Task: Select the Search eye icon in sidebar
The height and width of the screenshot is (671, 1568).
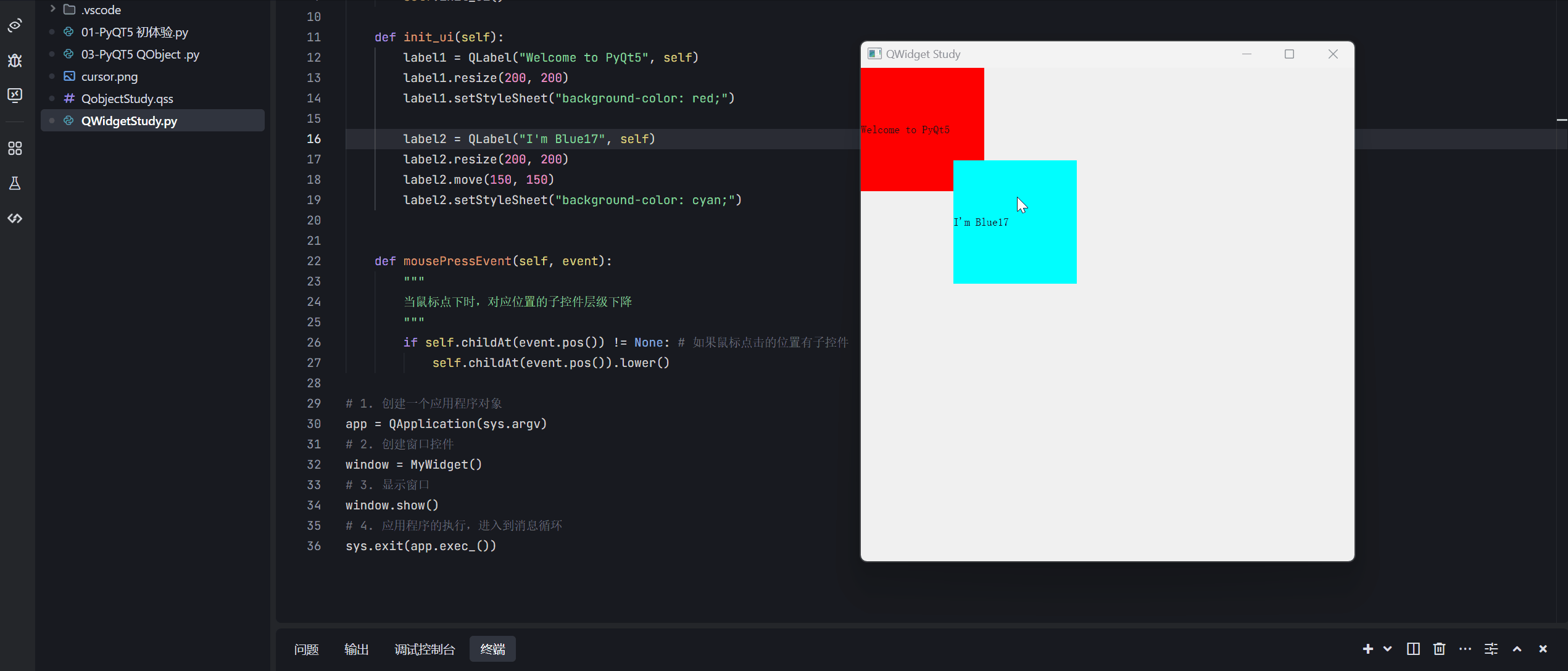Action: pos(15,26)
